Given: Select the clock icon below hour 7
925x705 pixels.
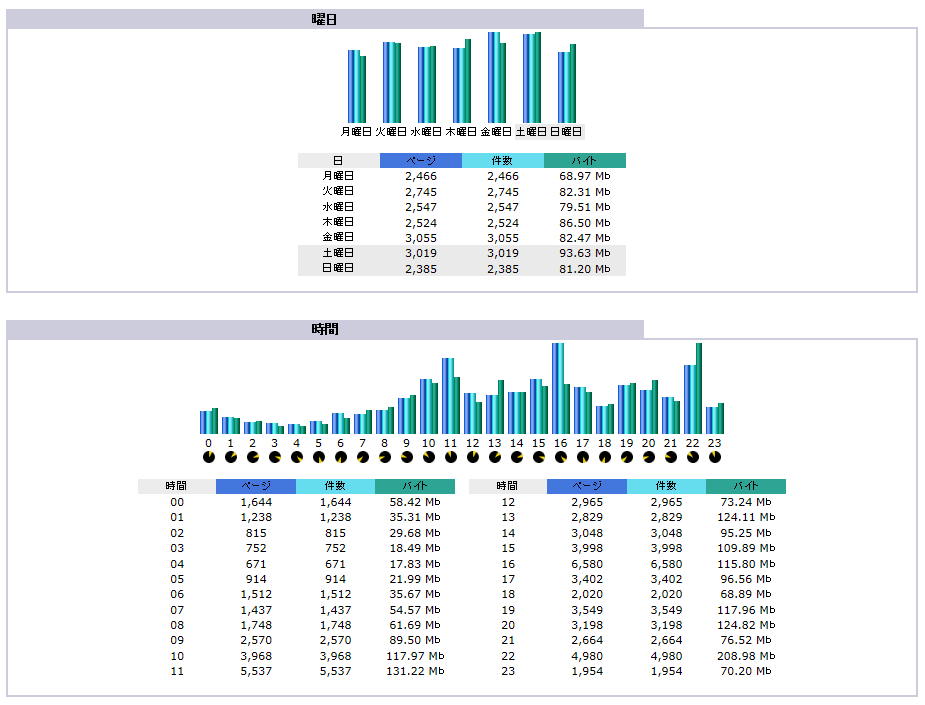Looking at the screenshot, I should (363, 457).
